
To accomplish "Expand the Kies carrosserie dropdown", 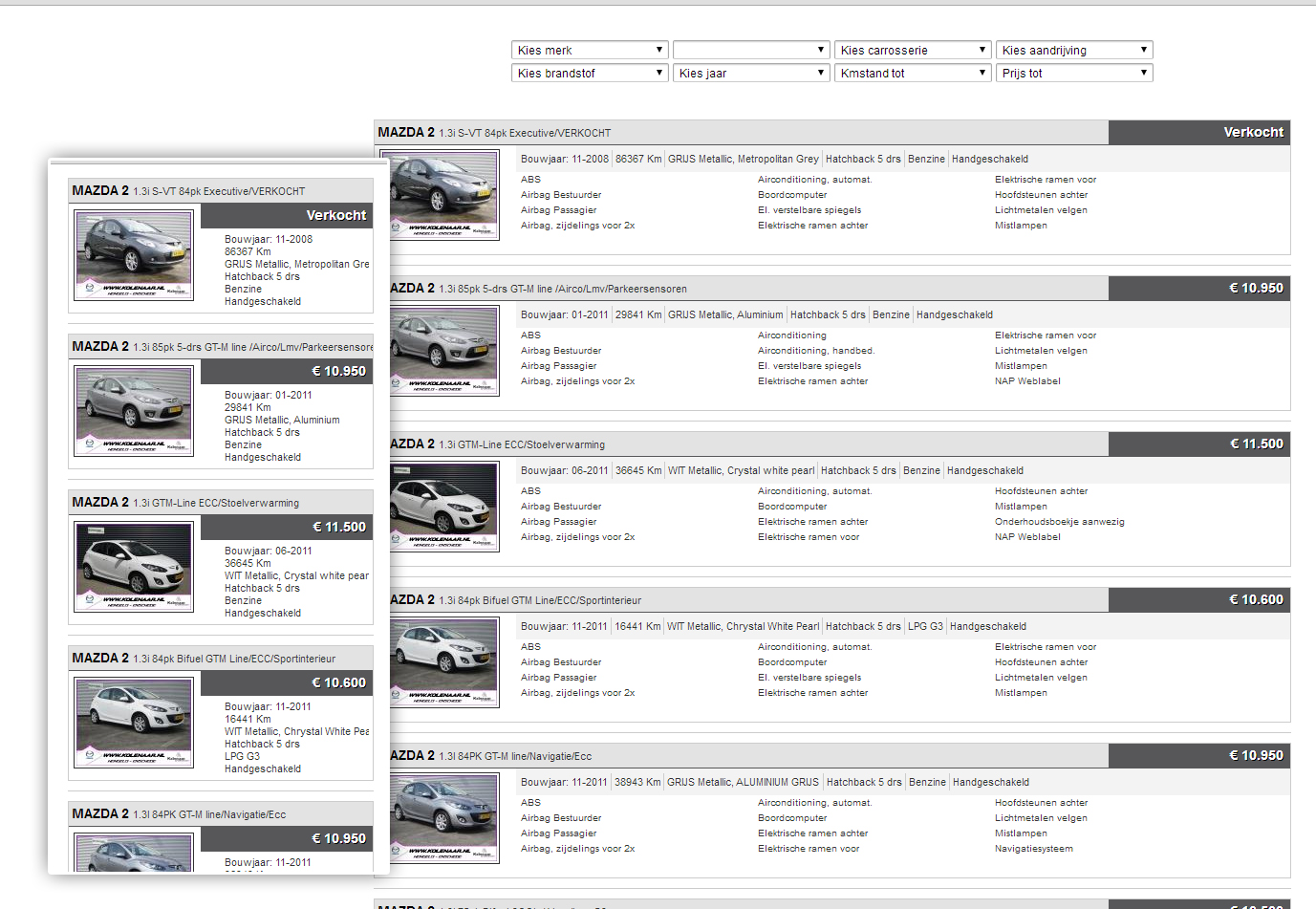I will 913,50.
